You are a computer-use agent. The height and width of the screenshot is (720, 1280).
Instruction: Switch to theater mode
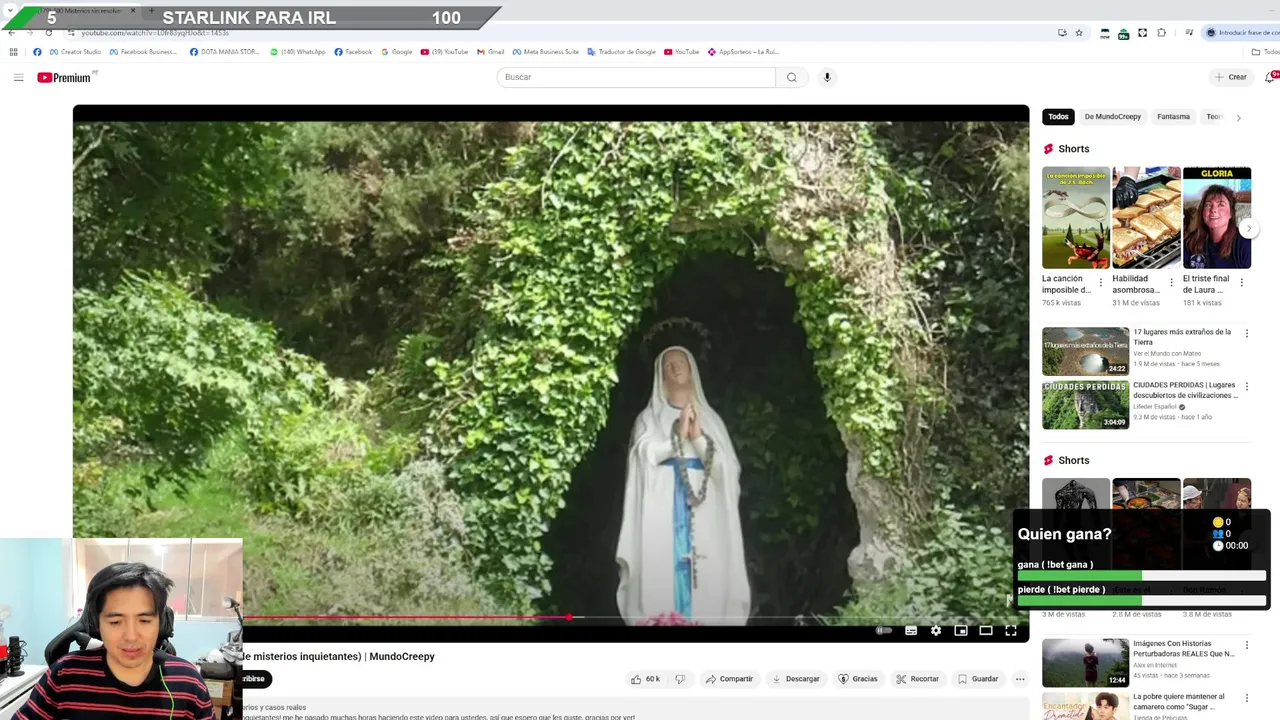986,630
